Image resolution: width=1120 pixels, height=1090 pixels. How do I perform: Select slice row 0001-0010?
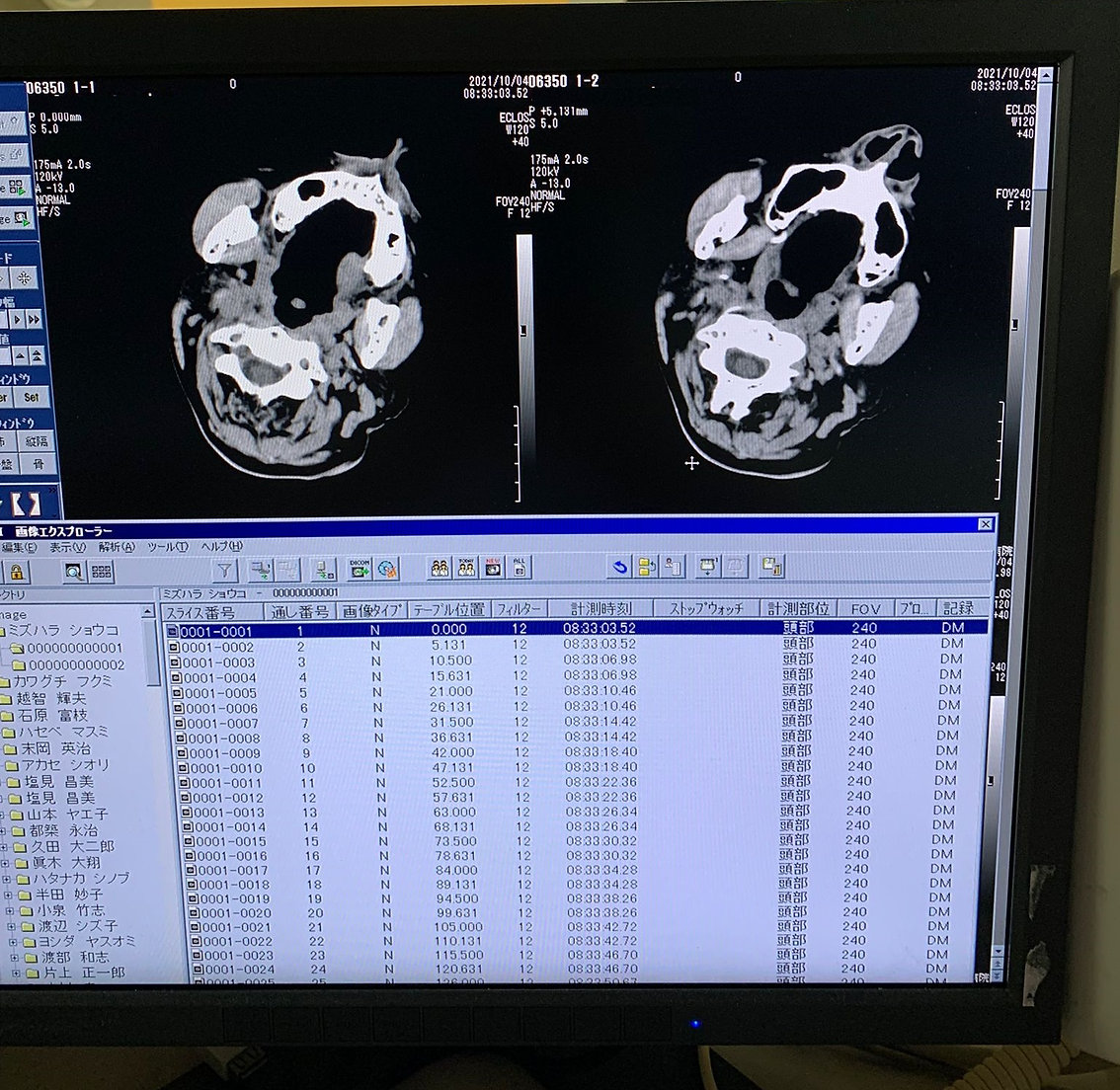(226, 767)
